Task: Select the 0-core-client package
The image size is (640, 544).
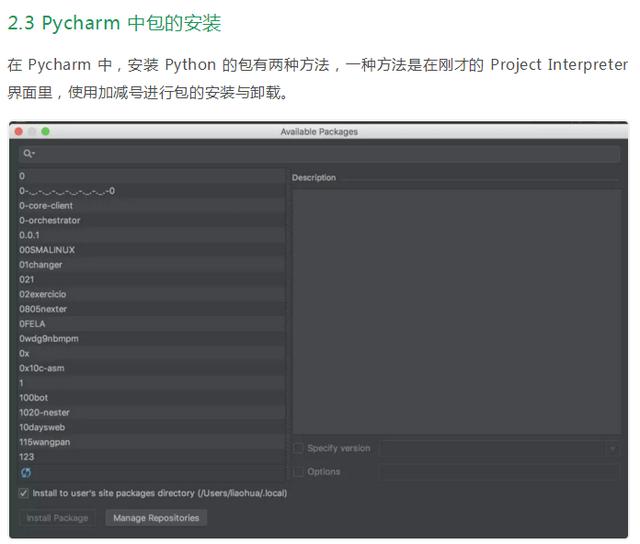Action: [152, 206]
